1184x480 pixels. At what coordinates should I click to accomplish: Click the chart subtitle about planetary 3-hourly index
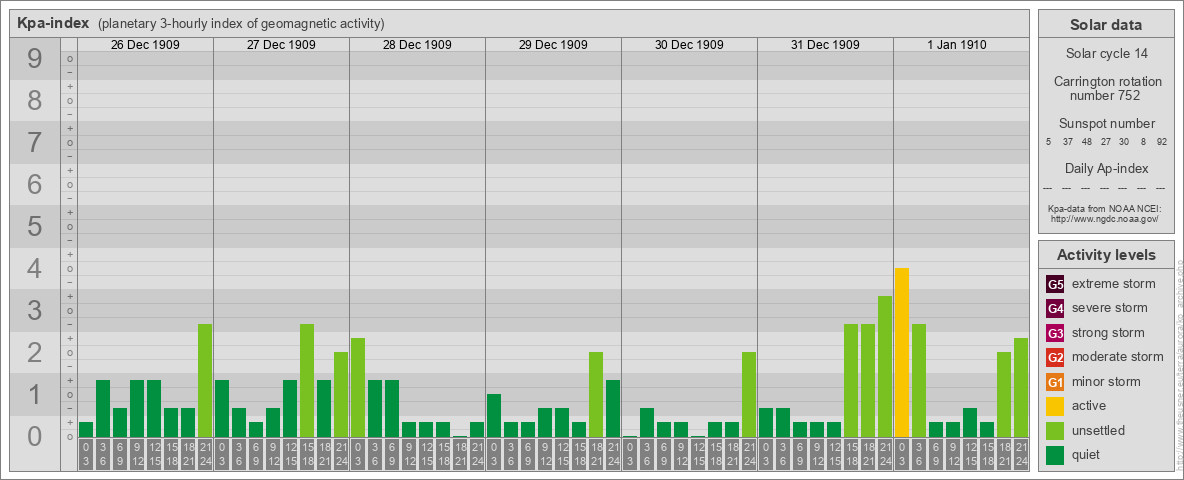pyautogui.click(x=242, y=24)
